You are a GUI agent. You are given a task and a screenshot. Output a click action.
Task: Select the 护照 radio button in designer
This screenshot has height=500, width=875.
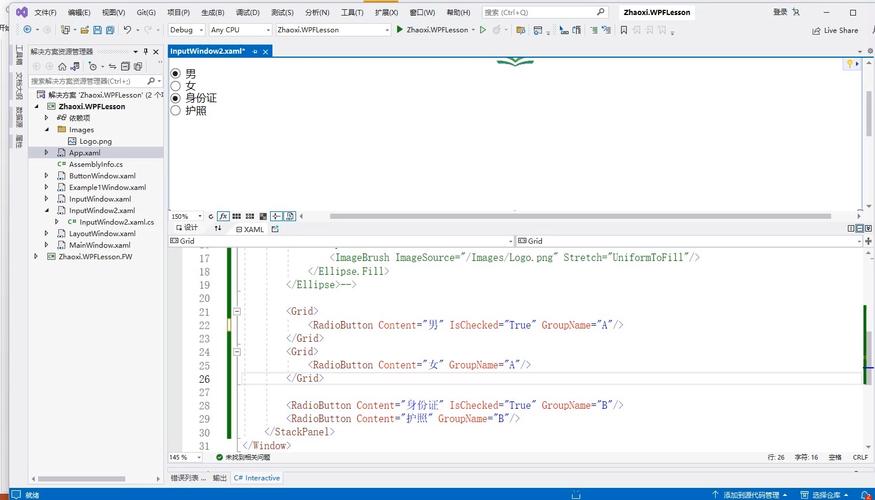pyautogui.click(x=176, y=110)
